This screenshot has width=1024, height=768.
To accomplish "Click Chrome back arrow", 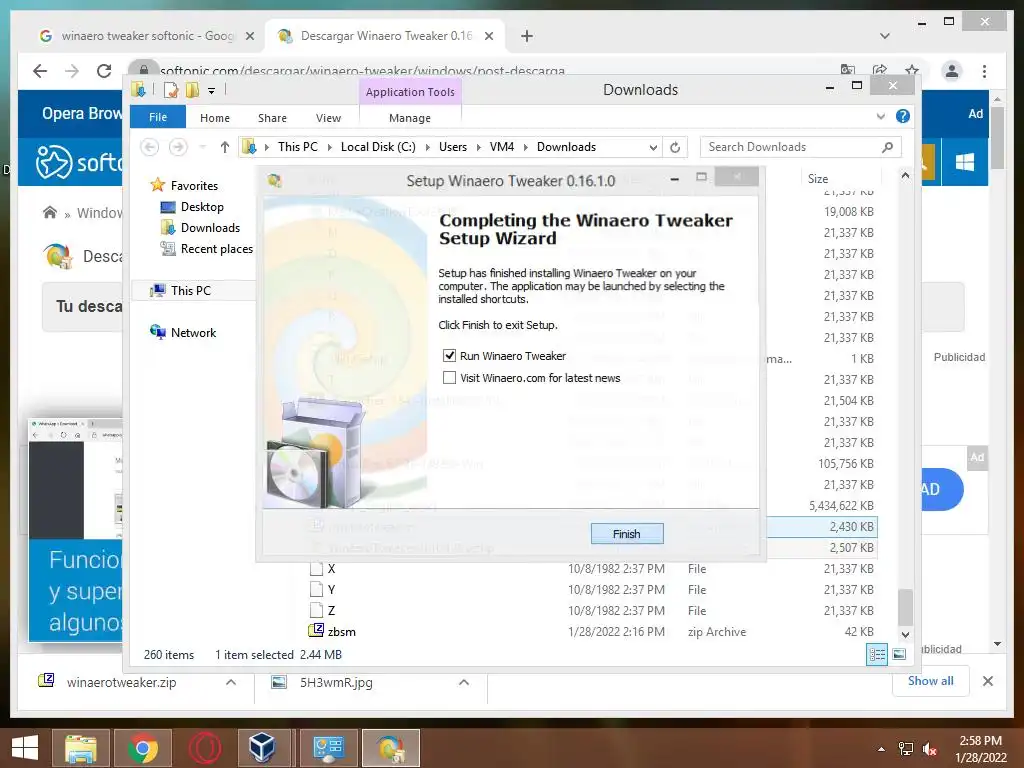I will point(40,71).
